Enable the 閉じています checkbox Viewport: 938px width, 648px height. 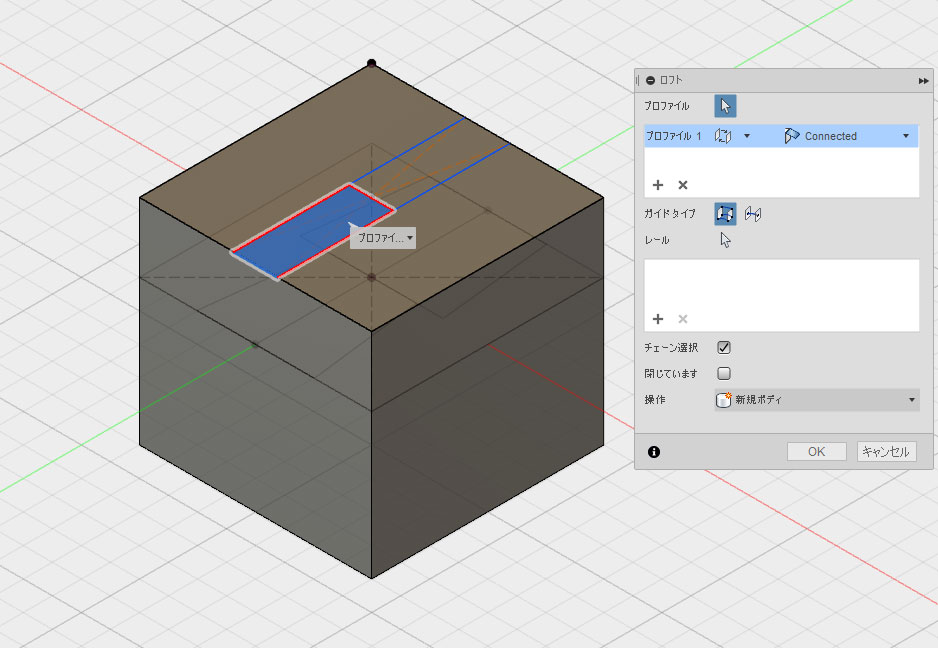[725, 373]
